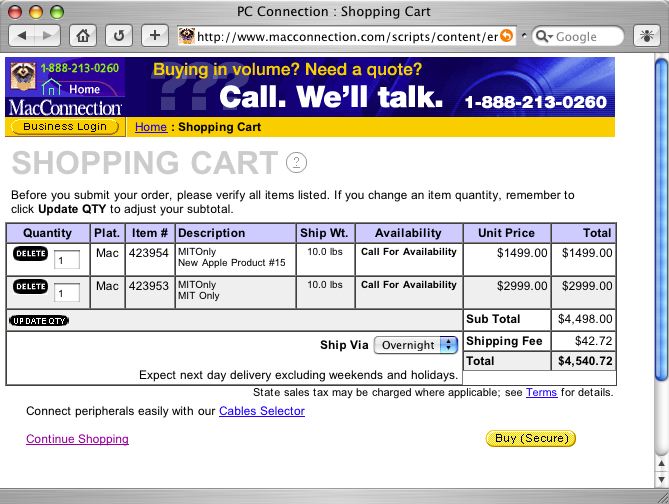
Task: Open the Cables Selector link
Action: click(262, 411)
